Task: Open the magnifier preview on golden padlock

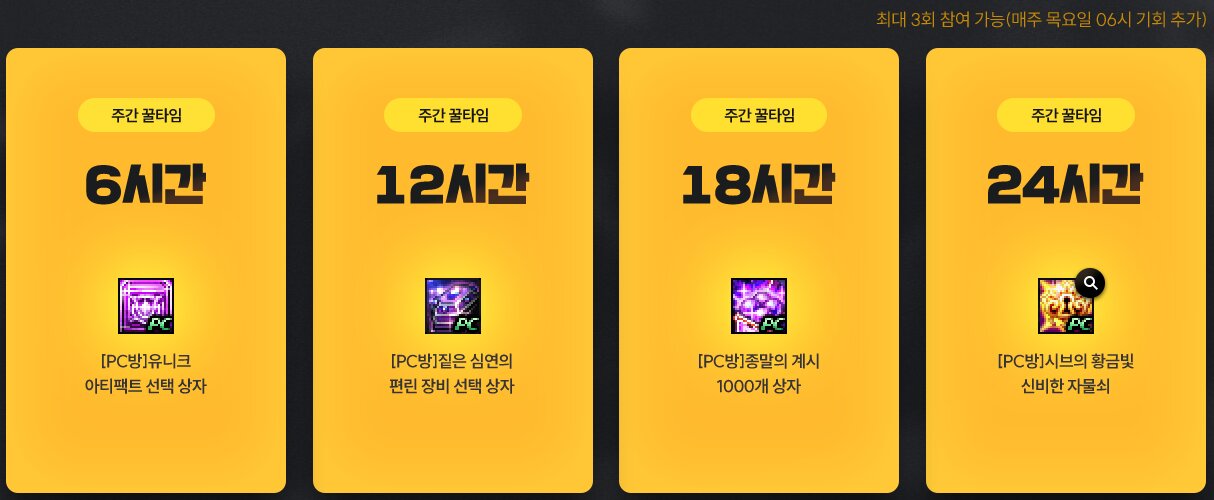Action: (x=1090, y=283)
